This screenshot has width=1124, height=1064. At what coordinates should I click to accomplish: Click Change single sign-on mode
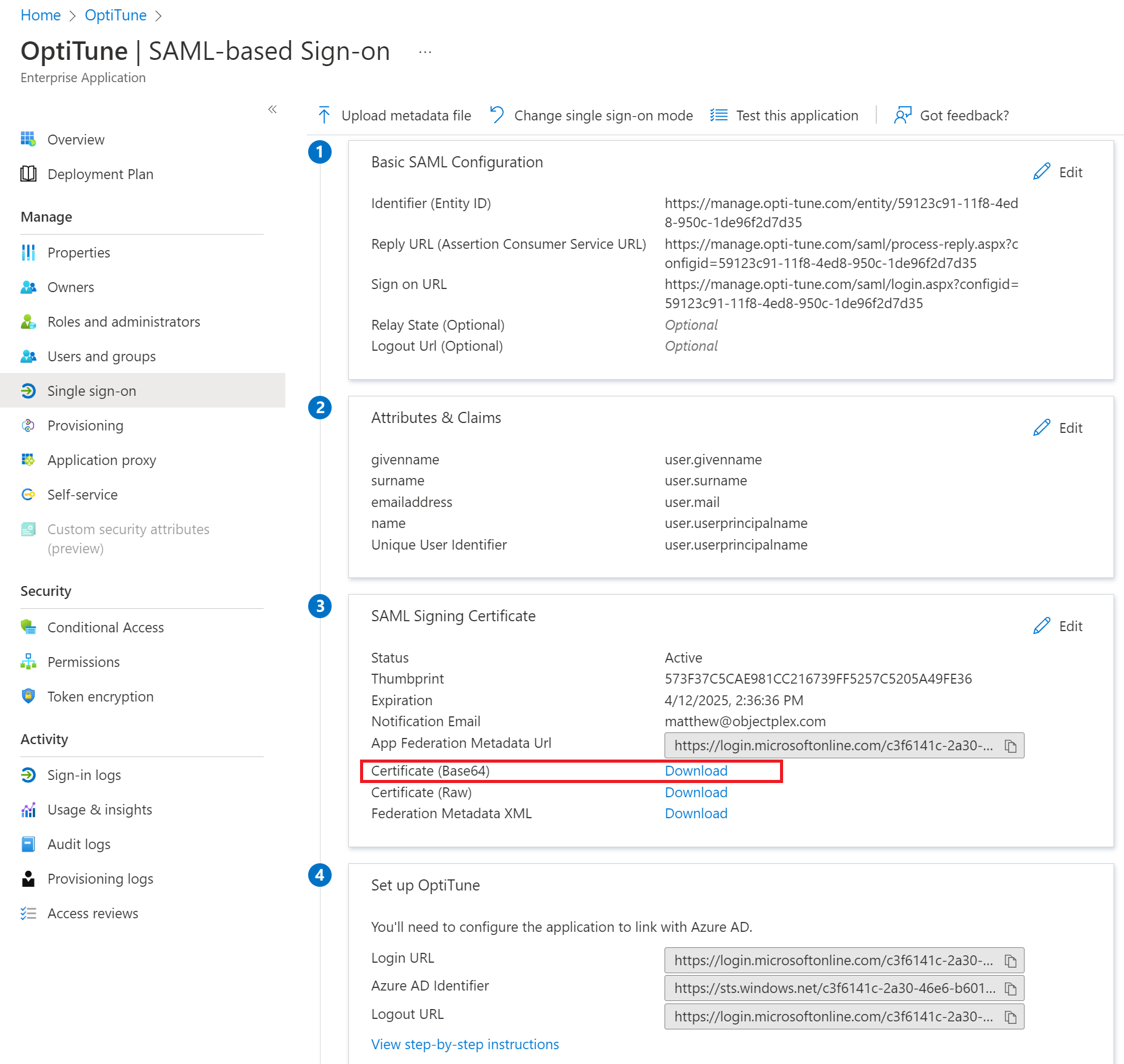coord(591,115)
